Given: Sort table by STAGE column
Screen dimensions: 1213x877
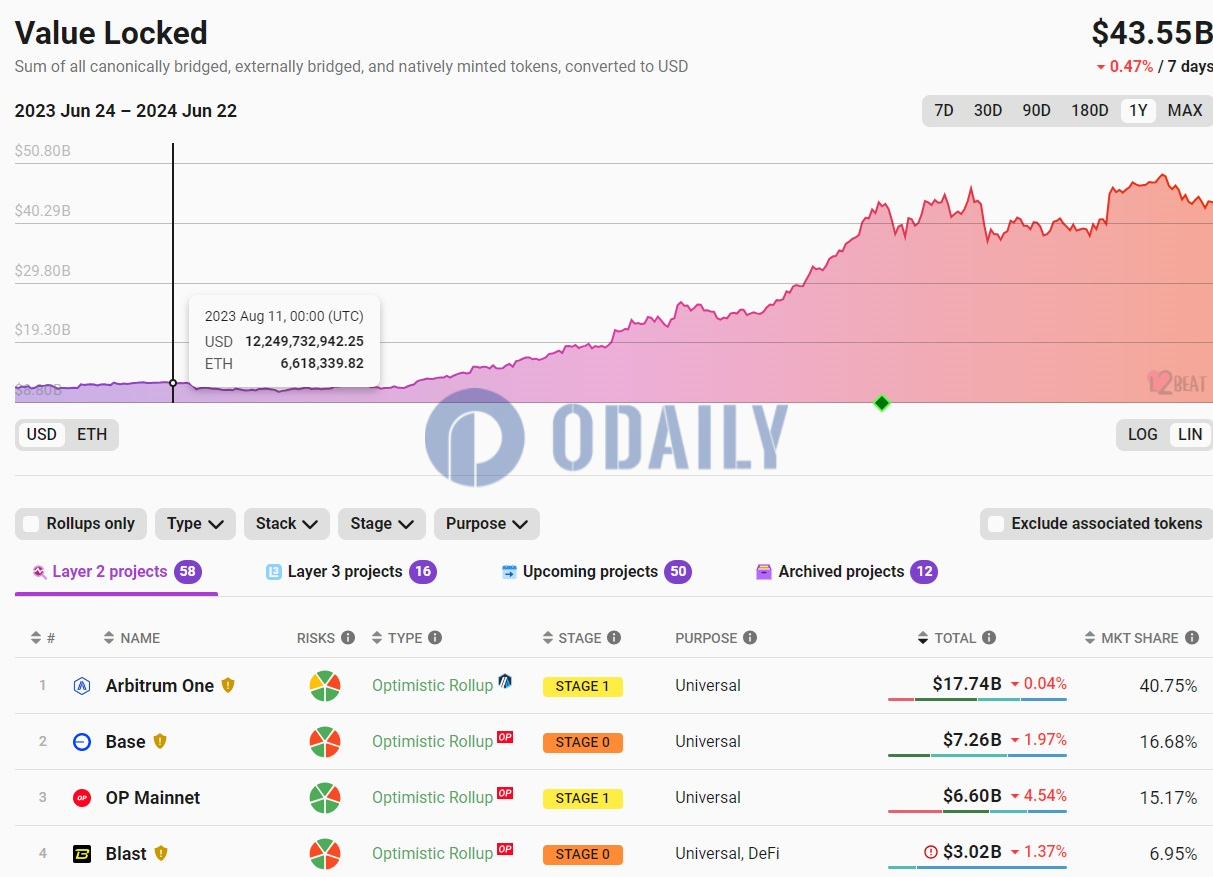Looking at the screenshot, I should coord(573,638).
